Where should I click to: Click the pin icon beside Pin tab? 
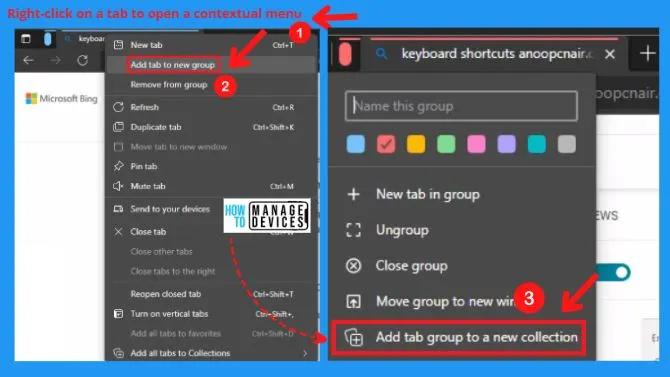point(118,166)
